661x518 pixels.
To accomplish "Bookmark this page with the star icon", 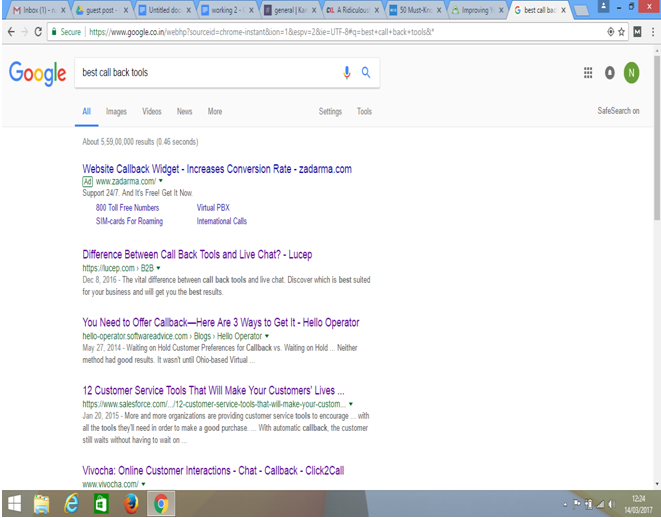I will [621, 32].
